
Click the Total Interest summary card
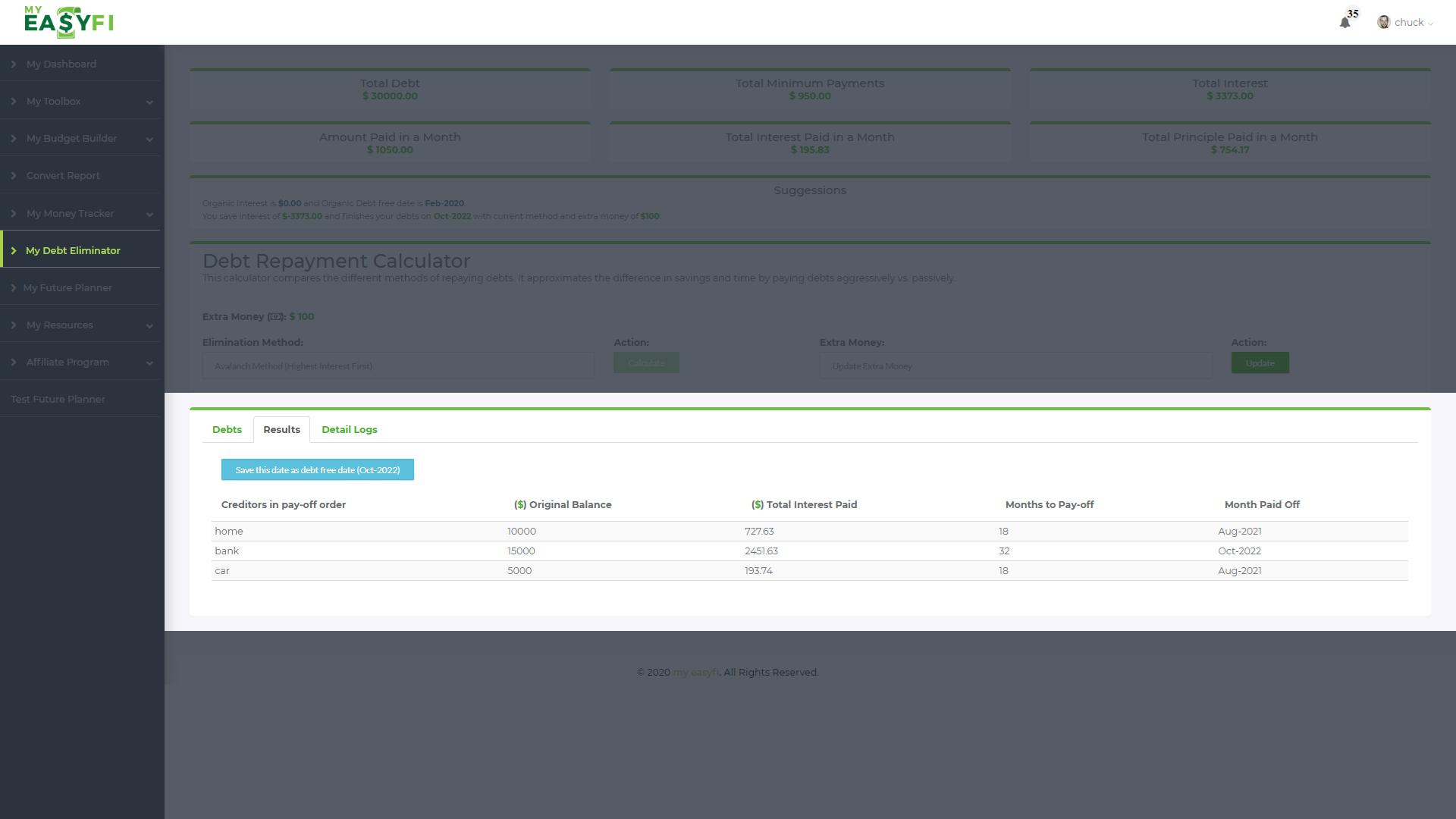(1230, 89)
